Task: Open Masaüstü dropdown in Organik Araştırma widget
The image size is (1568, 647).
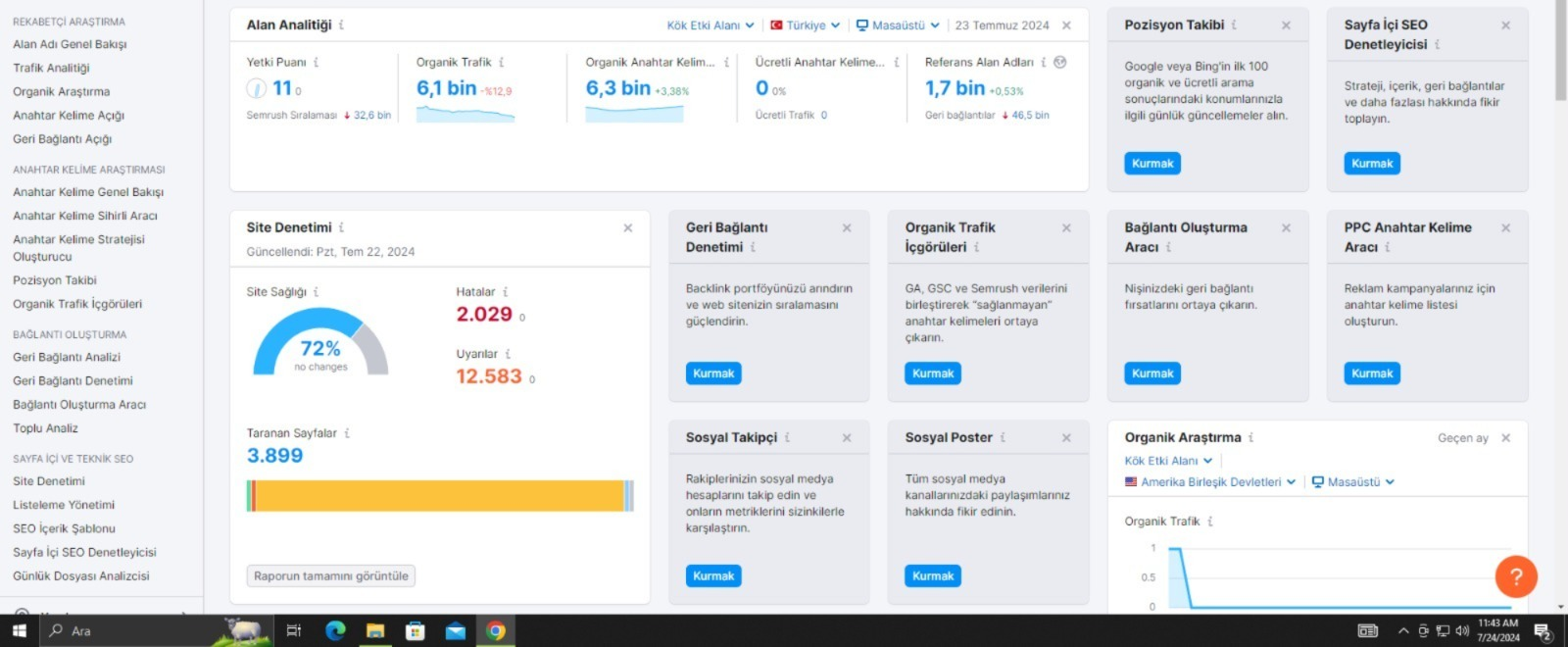Action: (x=1352, y=482)
